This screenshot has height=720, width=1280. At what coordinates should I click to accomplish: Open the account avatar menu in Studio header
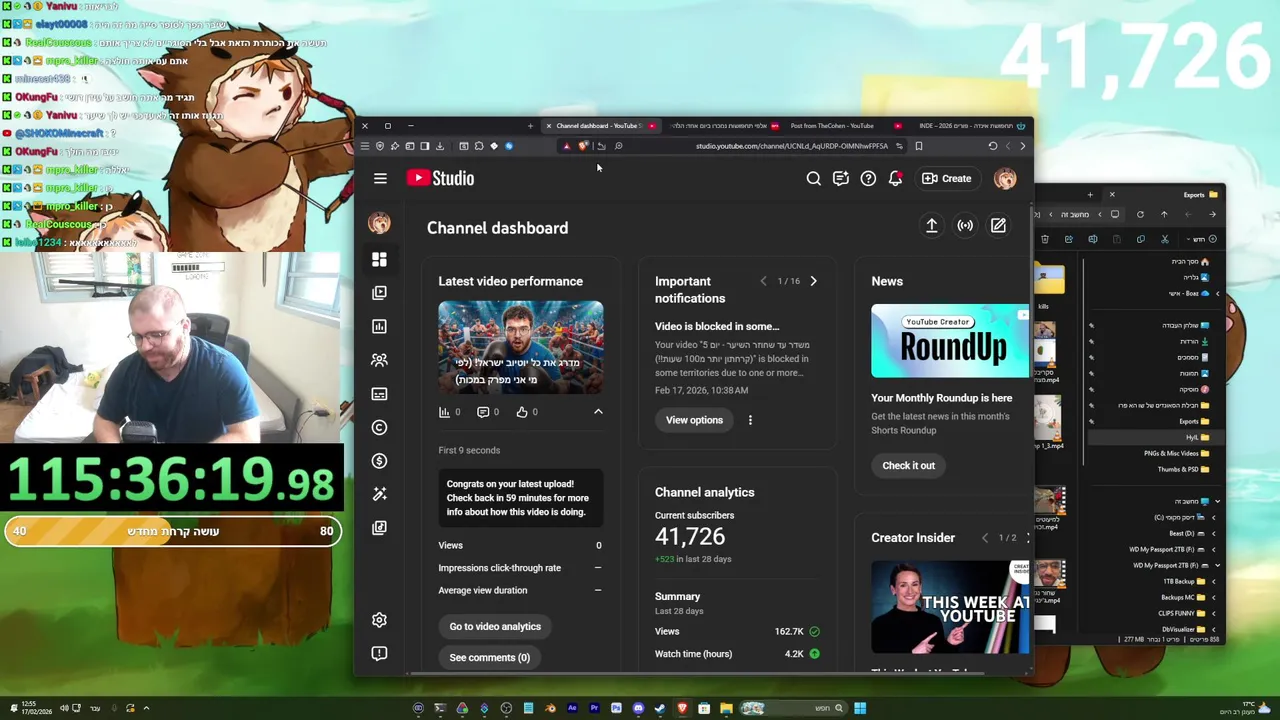click(1005, 179)
